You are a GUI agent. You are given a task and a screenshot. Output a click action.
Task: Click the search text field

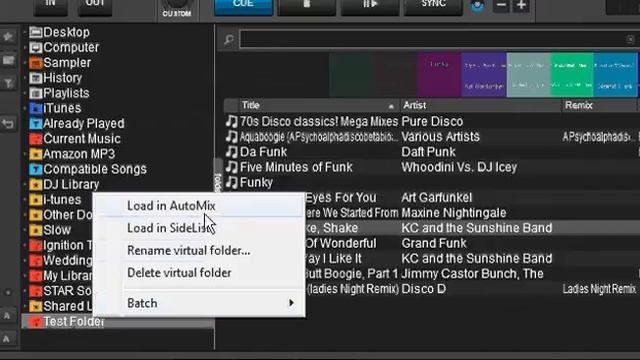(438, 39)
